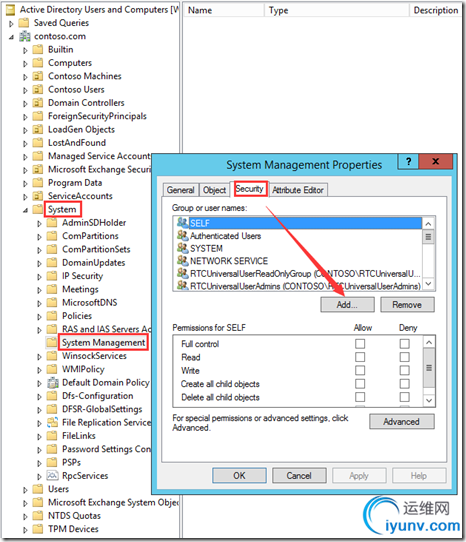
Task: Check Allow for Create all child objects
Action: coord(360,384)
